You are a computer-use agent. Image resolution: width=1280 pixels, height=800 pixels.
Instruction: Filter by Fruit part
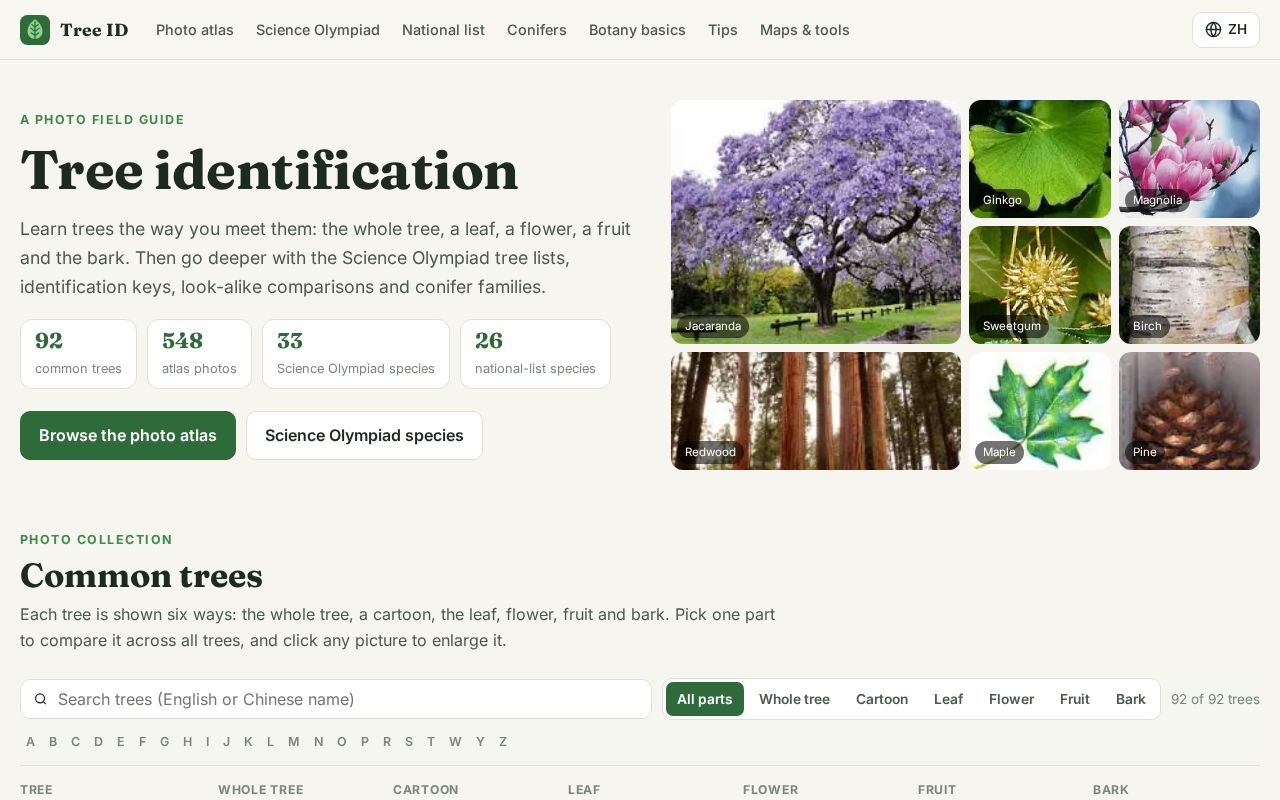point(1075,699)
